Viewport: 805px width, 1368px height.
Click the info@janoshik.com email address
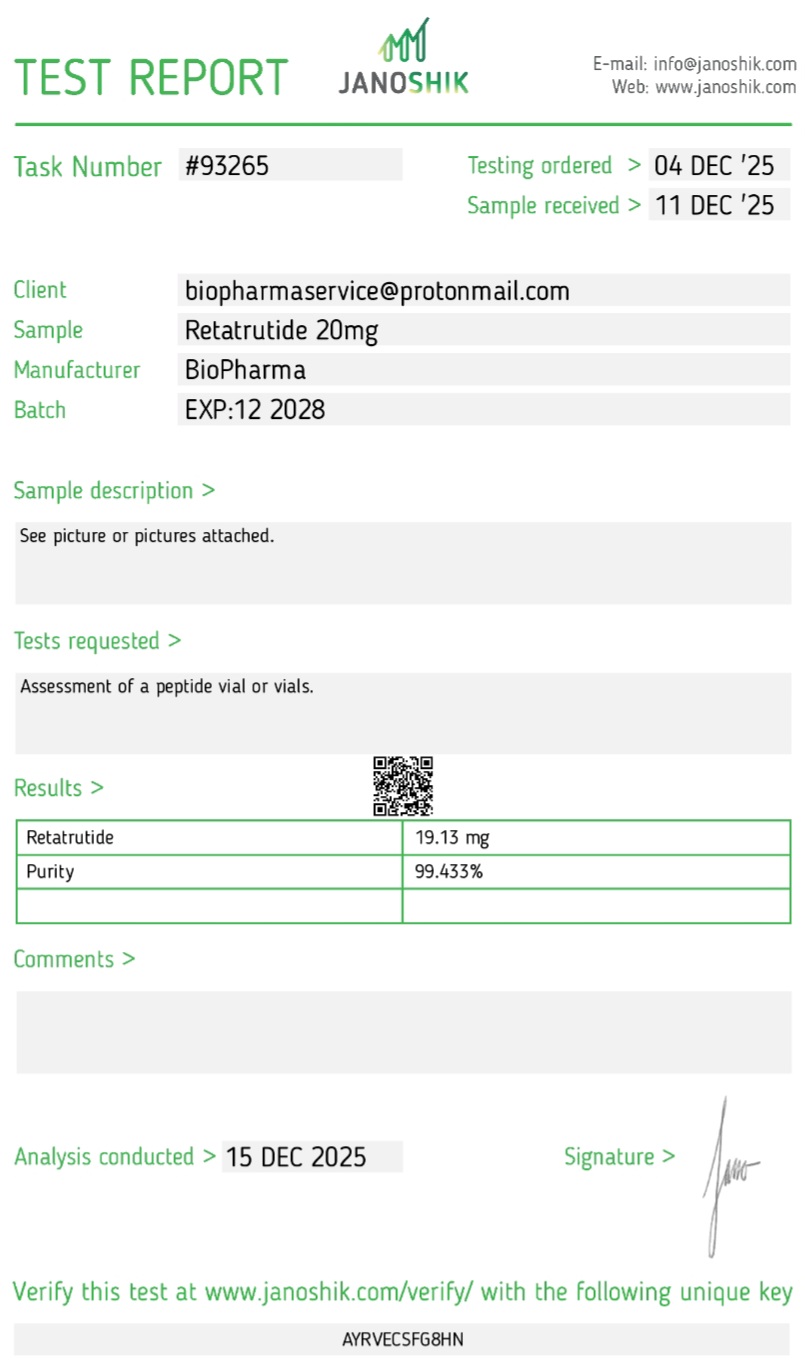(x=725, y=64)
